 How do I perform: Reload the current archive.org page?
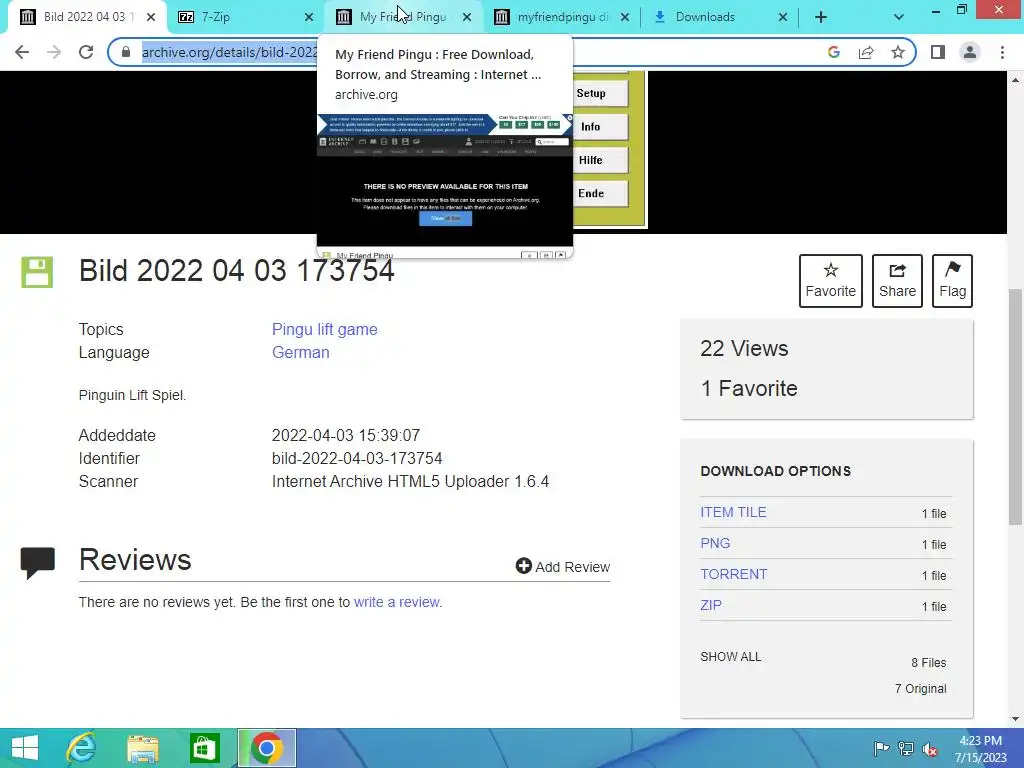tap(86, 52)
